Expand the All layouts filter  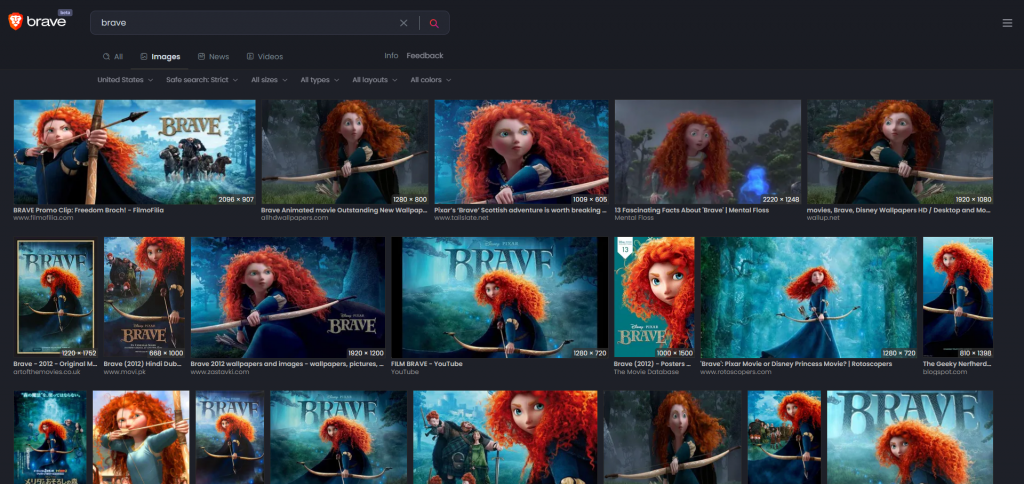pos(375,80)
